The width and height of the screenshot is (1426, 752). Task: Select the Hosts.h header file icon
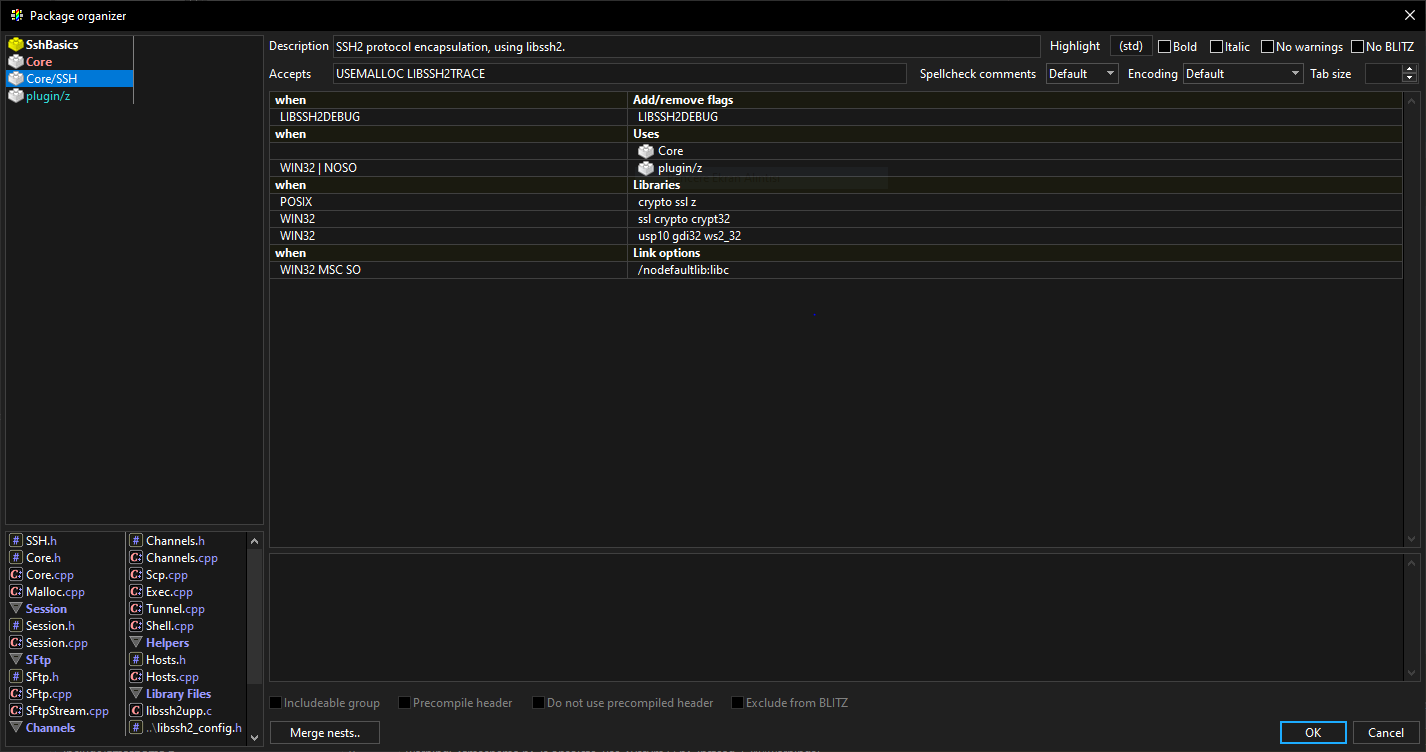pos(135,660)
